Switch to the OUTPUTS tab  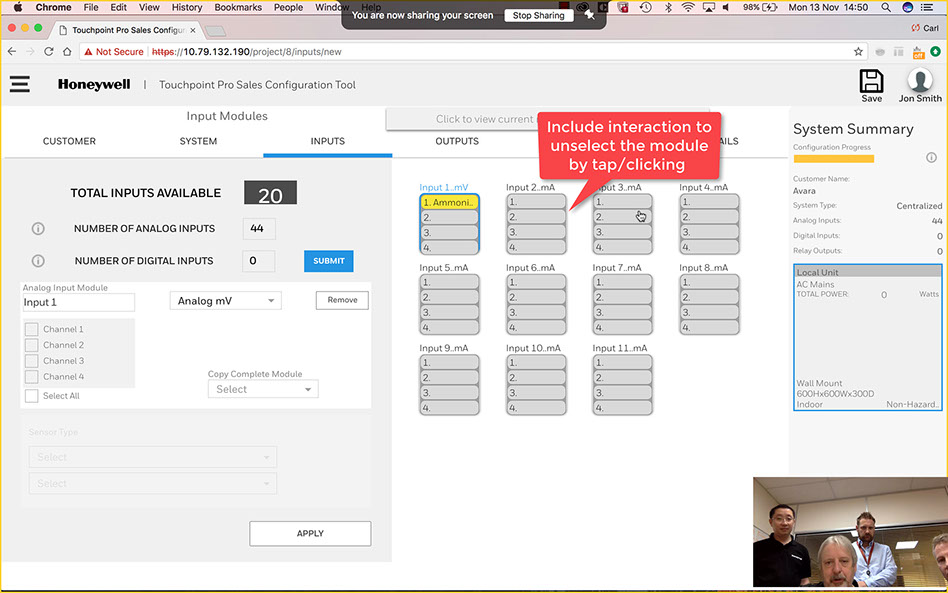pos(457,141)
